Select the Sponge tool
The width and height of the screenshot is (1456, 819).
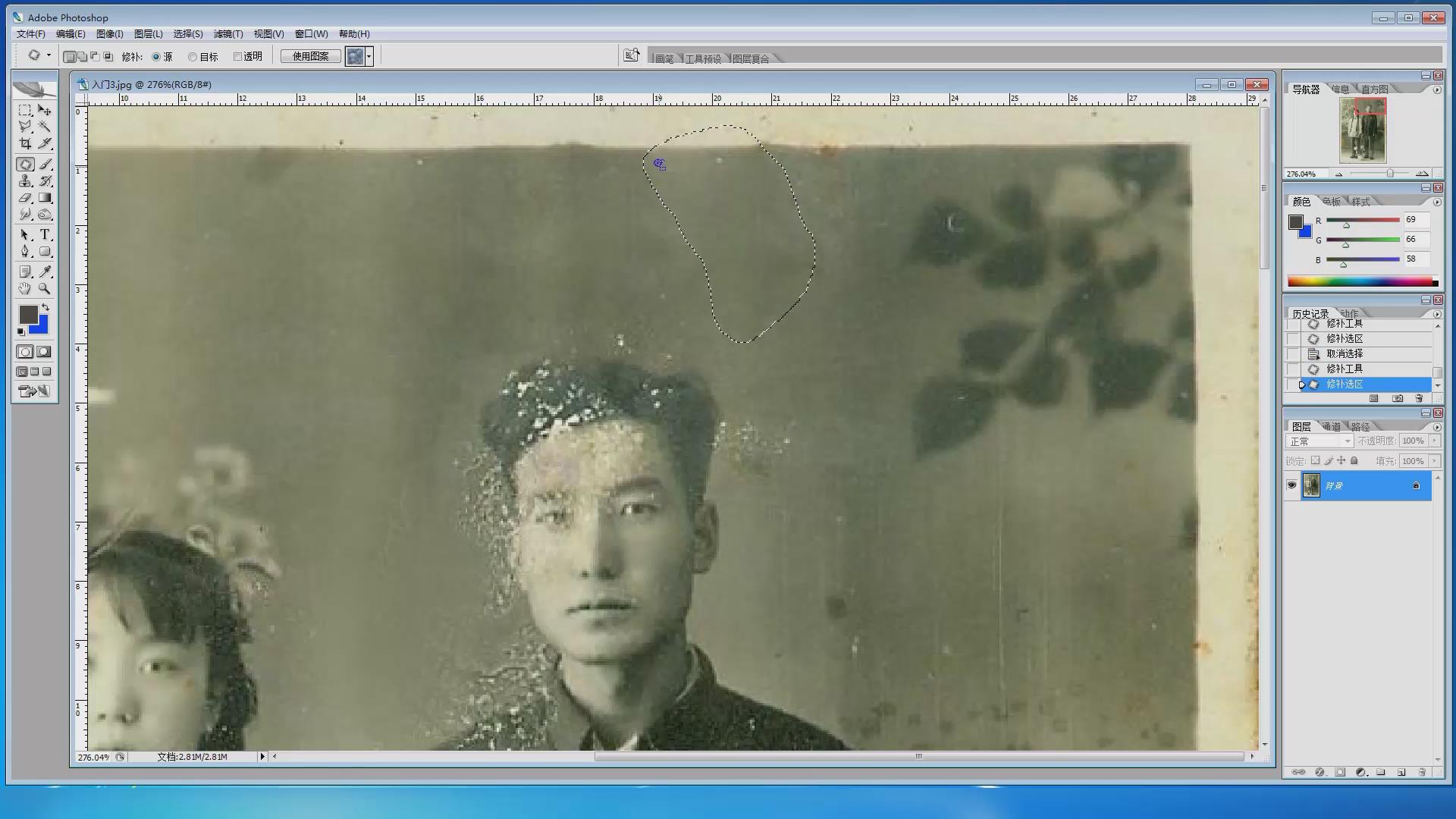coord(45,215)
